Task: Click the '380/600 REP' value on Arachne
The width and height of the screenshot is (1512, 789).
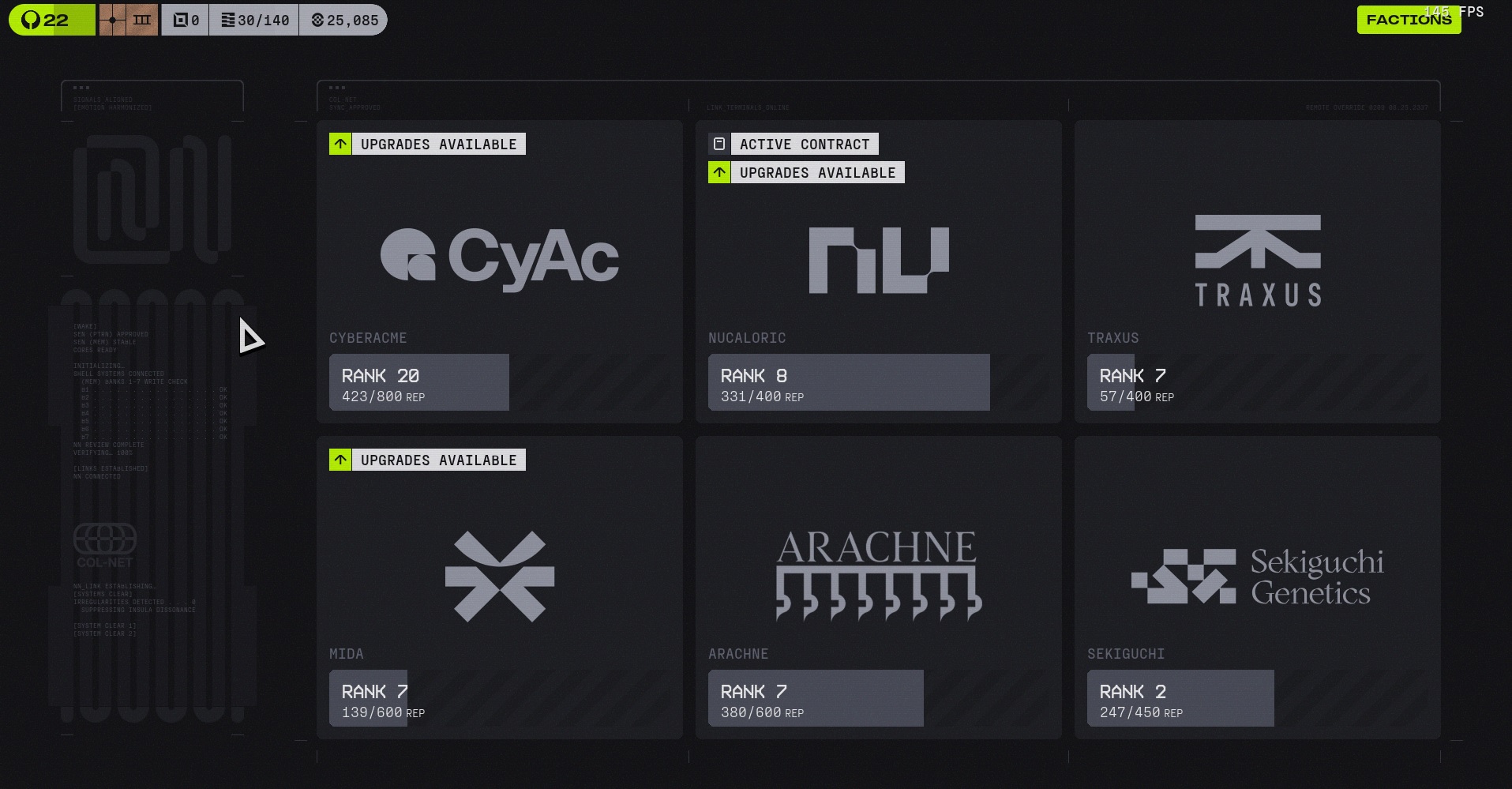Action: 762,712
